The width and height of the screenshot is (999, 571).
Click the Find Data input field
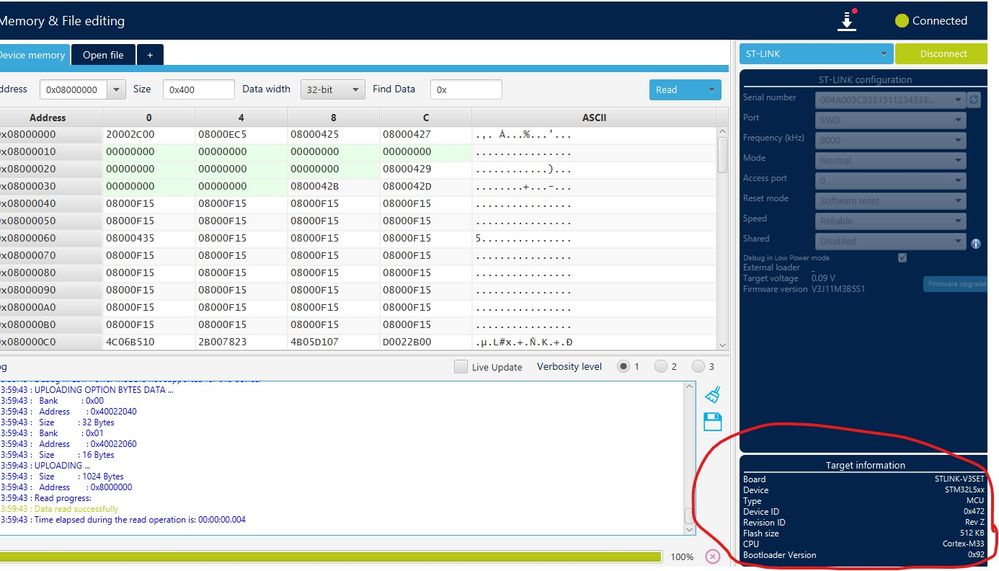coord(466,90)
